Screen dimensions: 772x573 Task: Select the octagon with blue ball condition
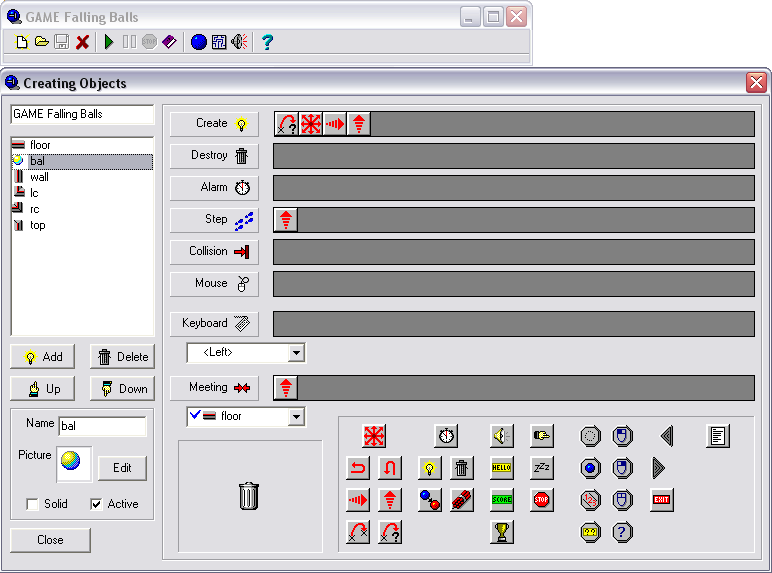tap(590, 468)
